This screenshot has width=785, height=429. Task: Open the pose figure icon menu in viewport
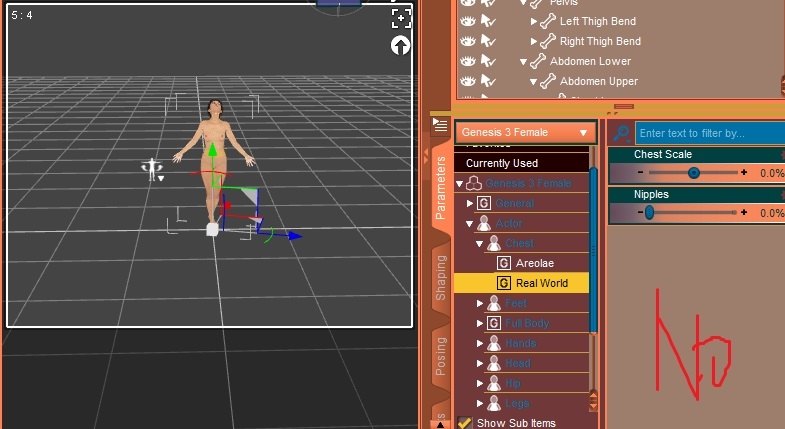[153, 170]
